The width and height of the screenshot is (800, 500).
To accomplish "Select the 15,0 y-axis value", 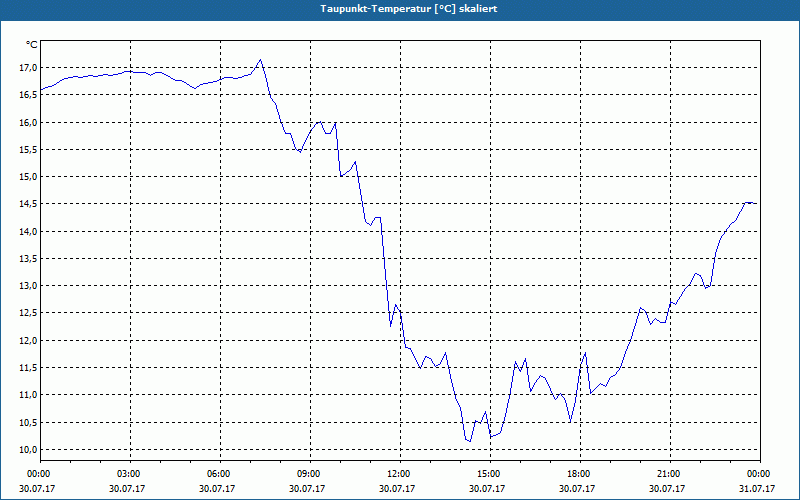I will (x=29, y=177).
